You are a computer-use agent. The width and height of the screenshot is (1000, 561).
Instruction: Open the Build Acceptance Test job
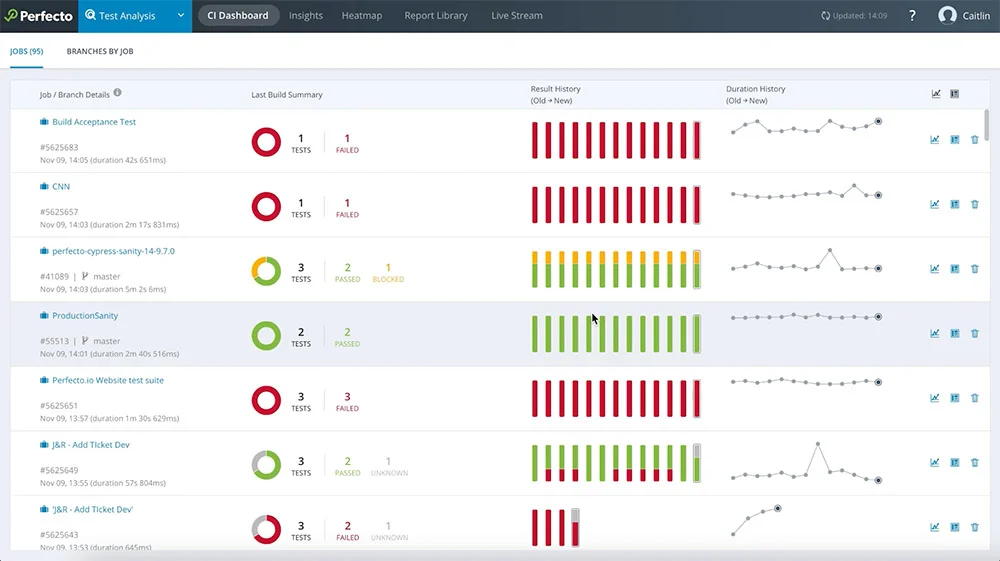click(94, 122)
